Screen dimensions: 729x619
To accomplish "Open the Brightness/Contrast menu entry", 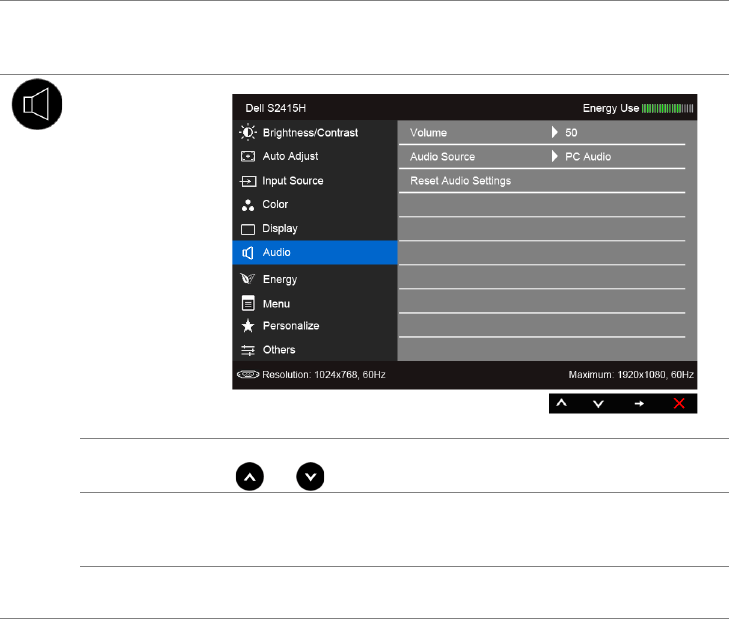I will (315, 133).
